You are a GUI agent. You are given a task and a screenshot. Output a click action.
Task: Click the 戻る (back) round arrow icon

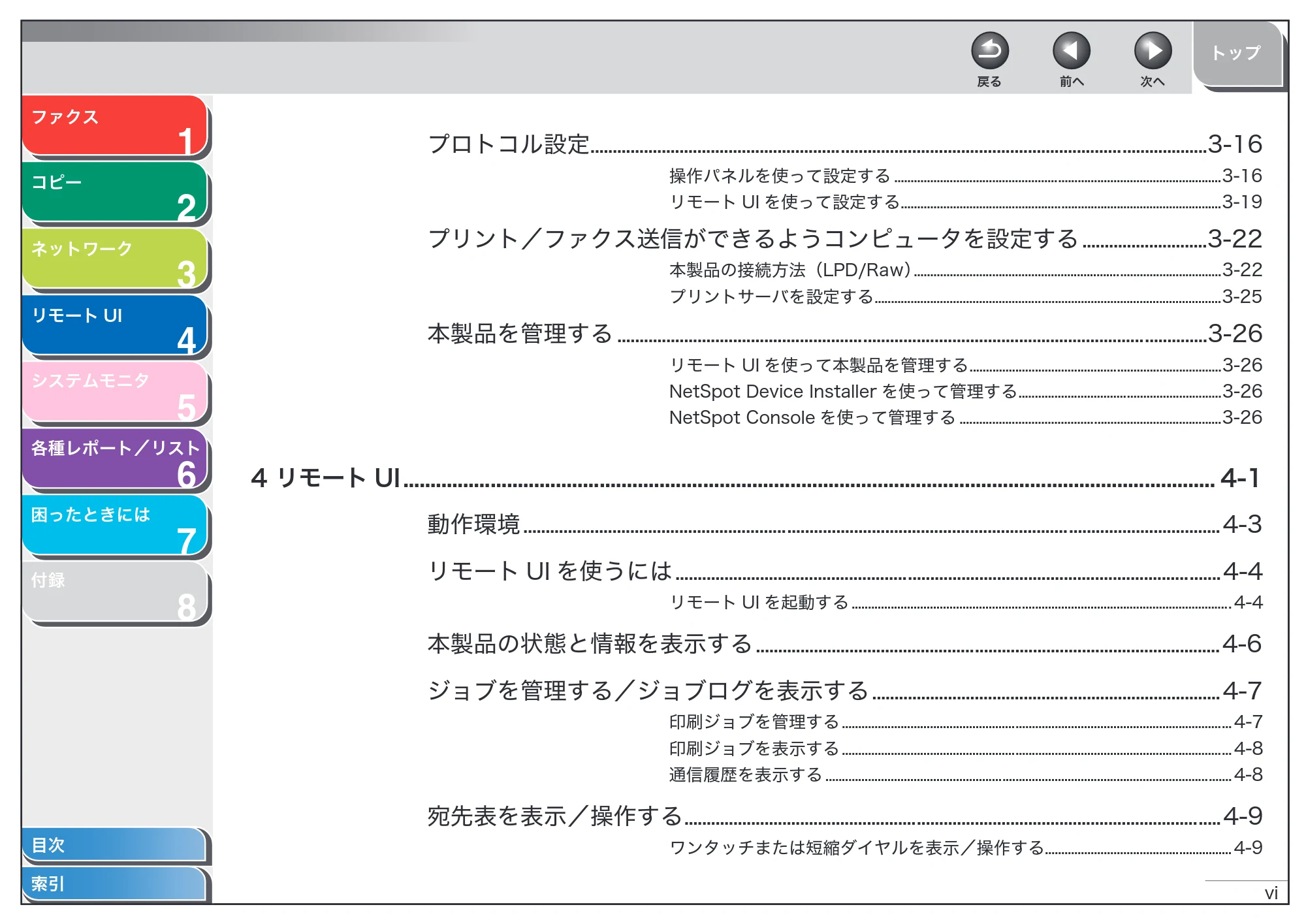click(989, 50)
